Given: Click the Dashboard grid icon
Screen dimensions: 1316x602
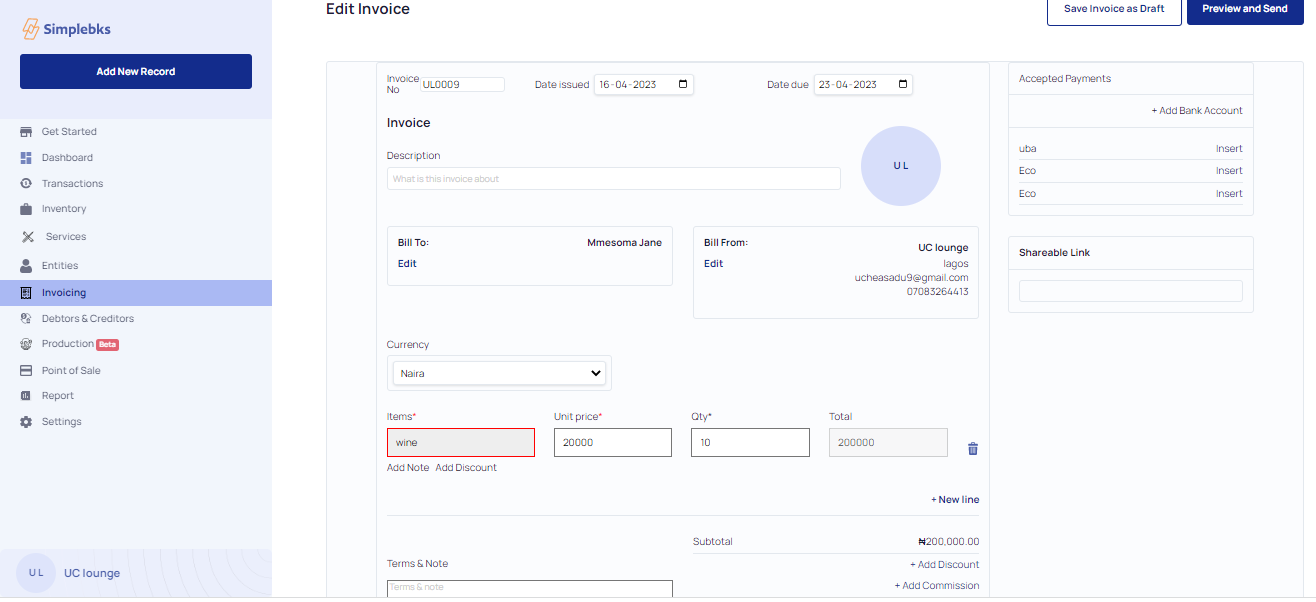Looking at the screenshot, I should pos(27,158).
